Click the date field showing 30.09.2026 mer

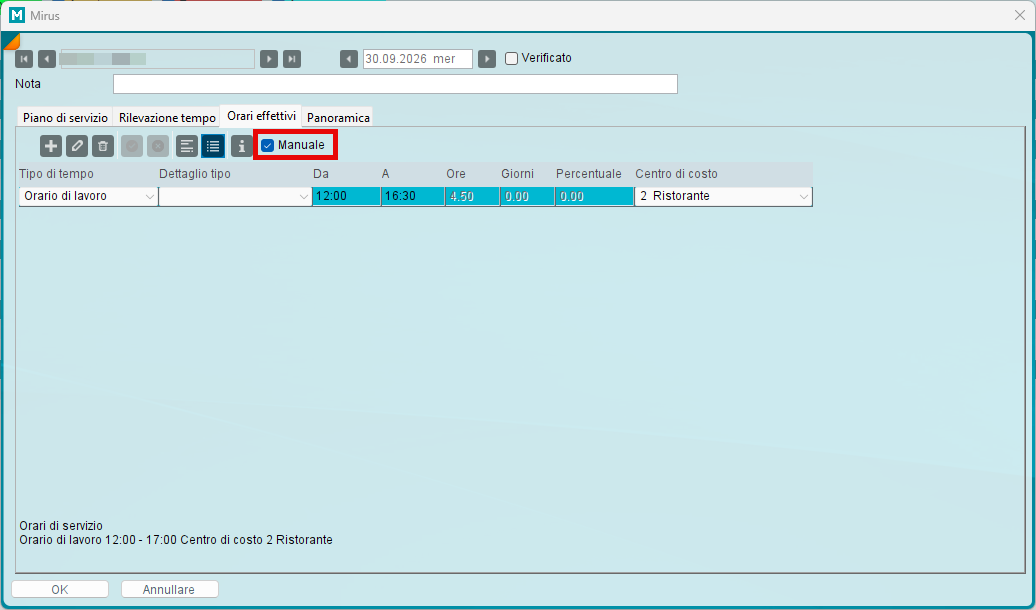418,59
